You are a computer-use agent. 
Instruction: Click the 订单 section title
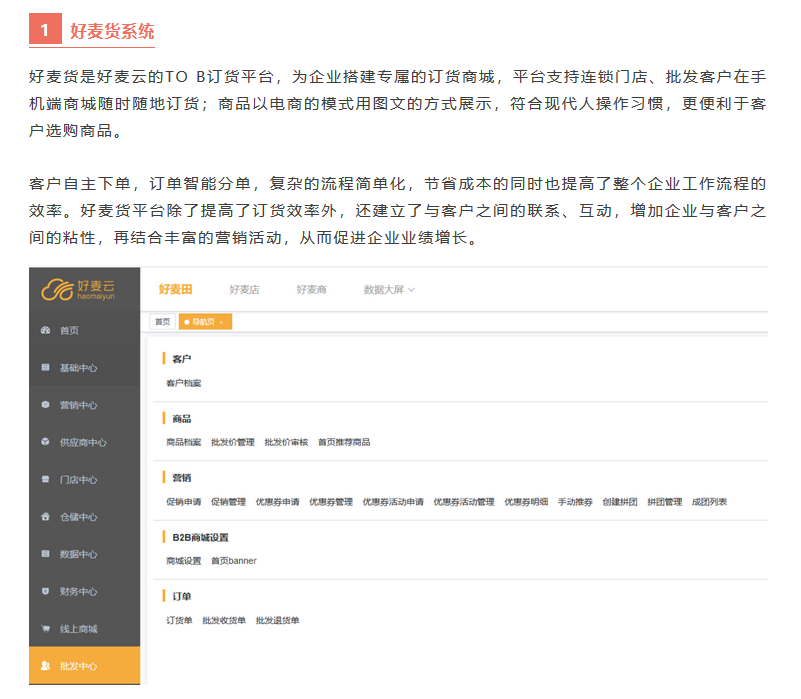point(181,596)
